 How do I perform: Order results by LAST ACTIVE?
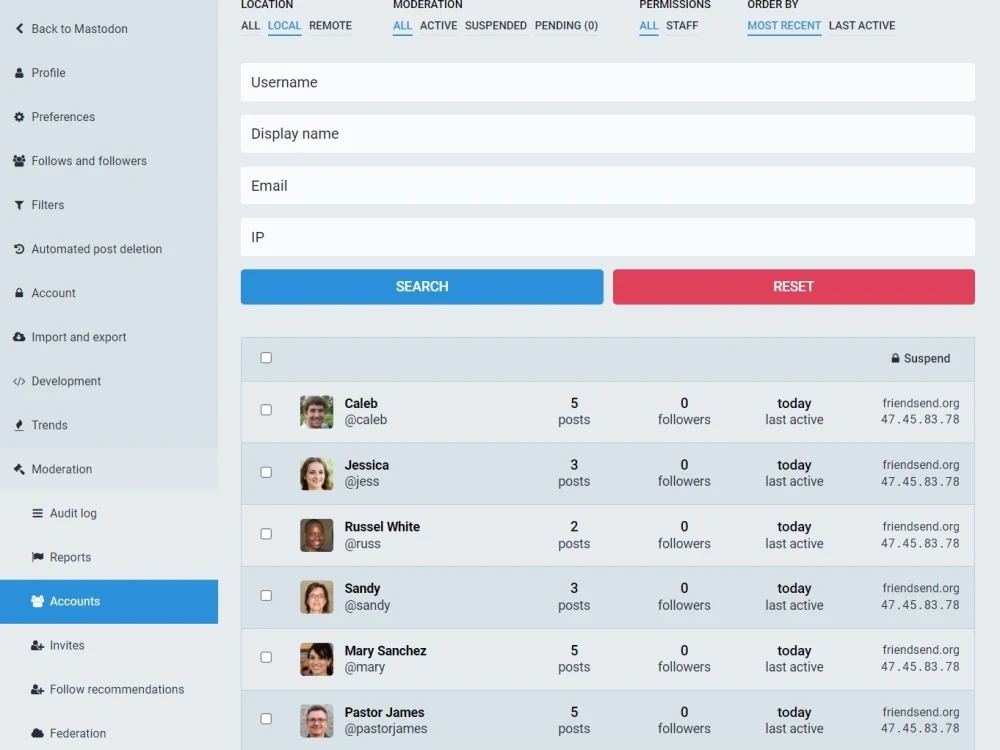(862, 25)
